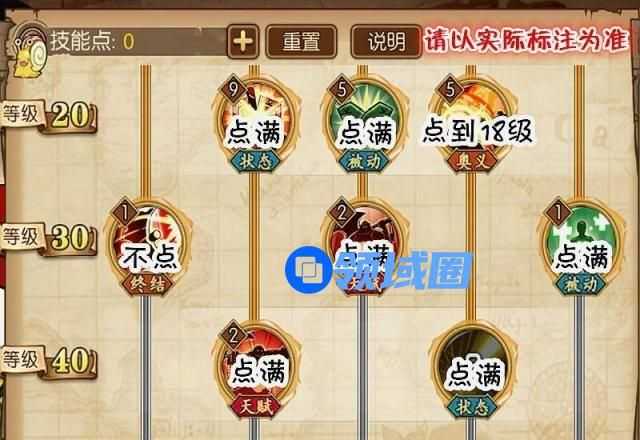
Task: Click the yellow snail mascot icon
Action: (x=29, y=50)
